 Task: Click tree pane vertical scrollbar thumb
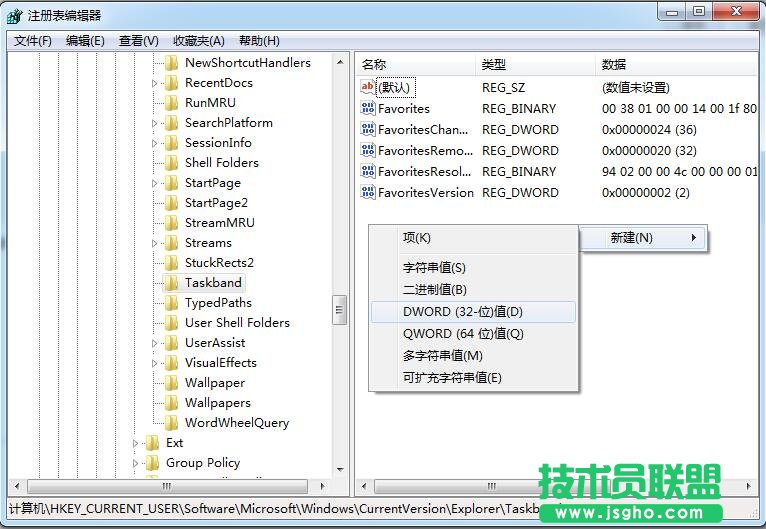point(340,310)
